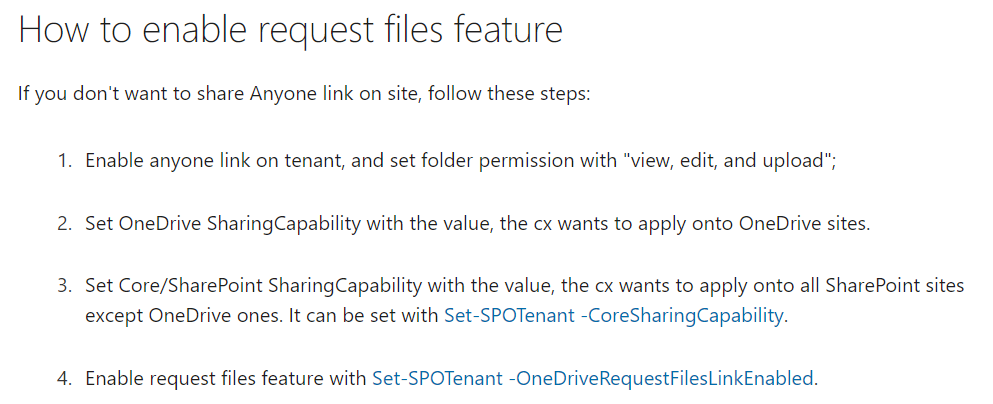Image resolution: width=993 pixels, height=404 pixels.
Task: Click the list number 1 marker
Action: click(65, 161)
